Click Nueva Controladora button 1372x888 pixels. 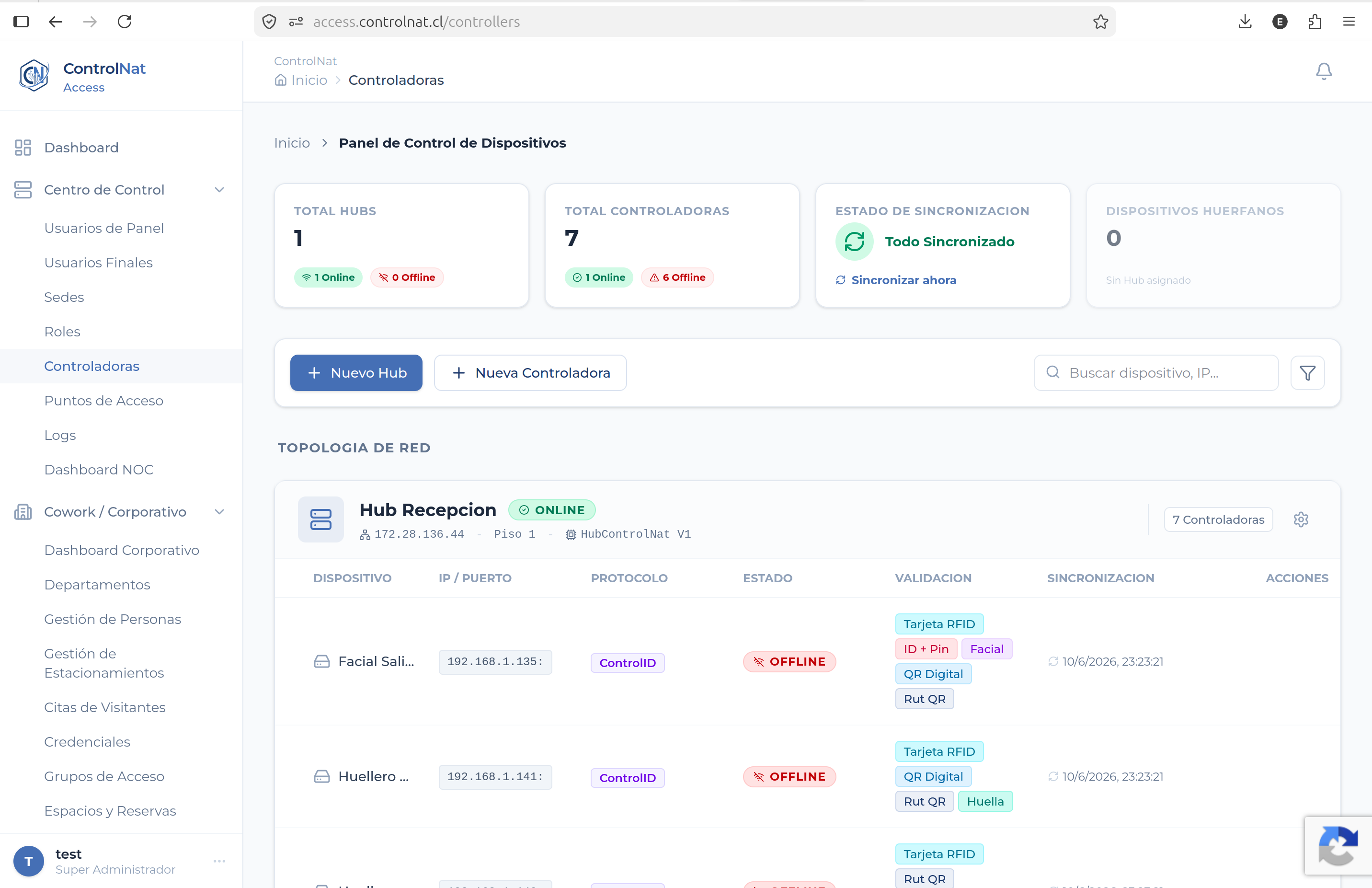(530, 373)
